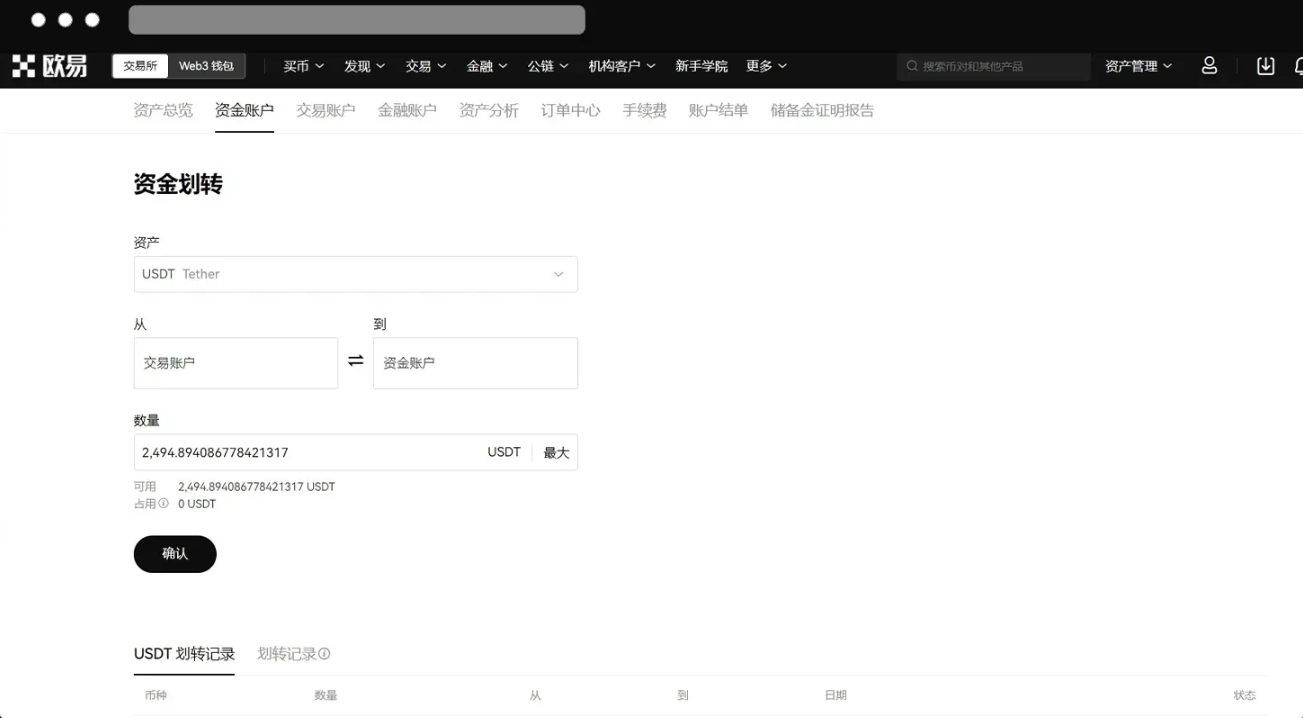Click available balance 2,494.894086778421317 USDT
This screenshot has height=718, width=1303.
click(x=256, y=487)
